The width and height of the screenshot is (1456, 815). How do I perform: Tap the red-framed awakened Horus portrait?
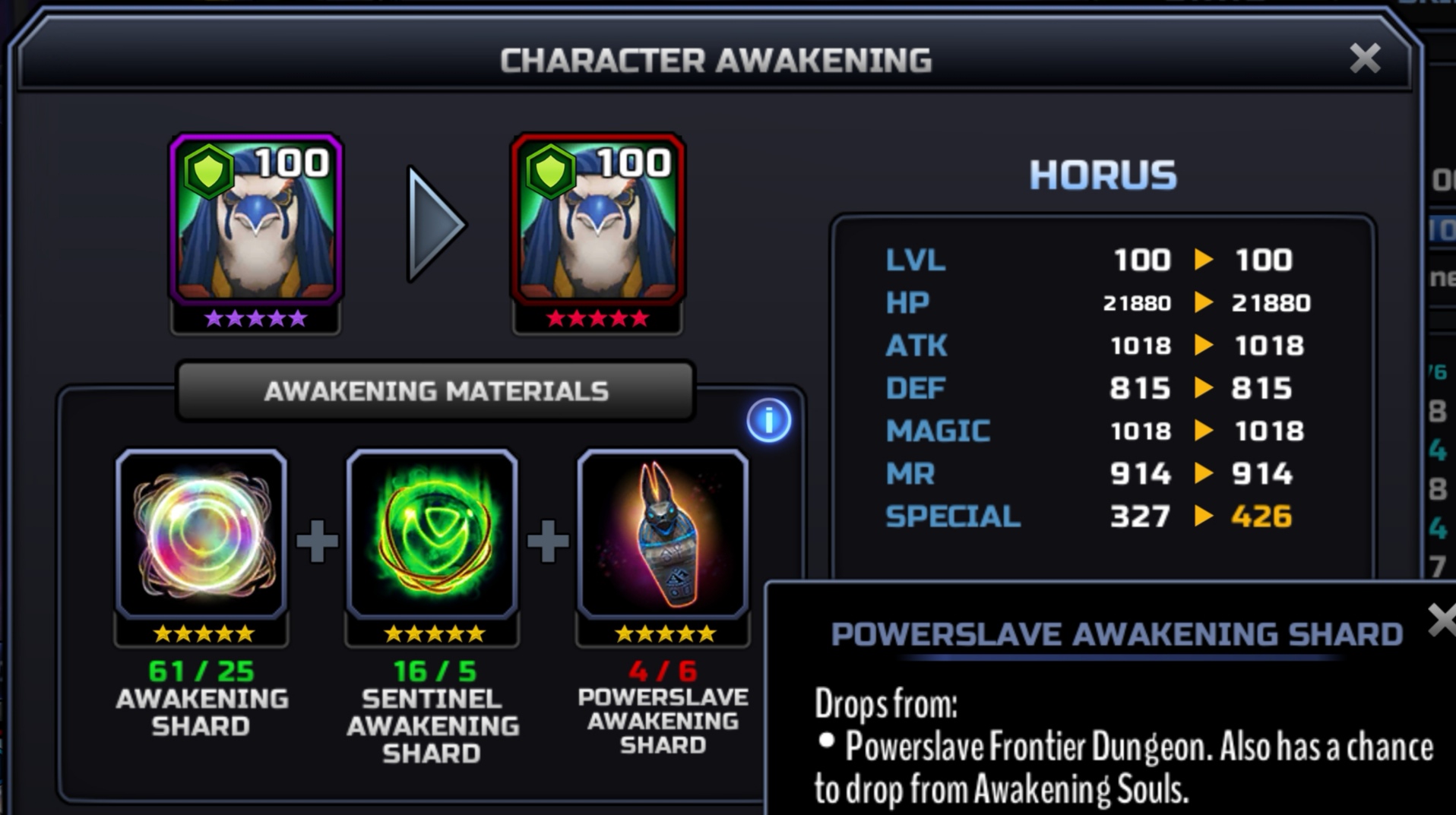click(598, 220)
